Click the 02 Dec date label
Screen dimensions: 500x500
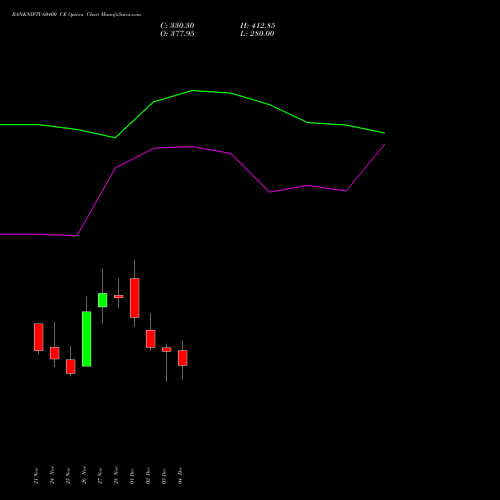click(148, 475)
